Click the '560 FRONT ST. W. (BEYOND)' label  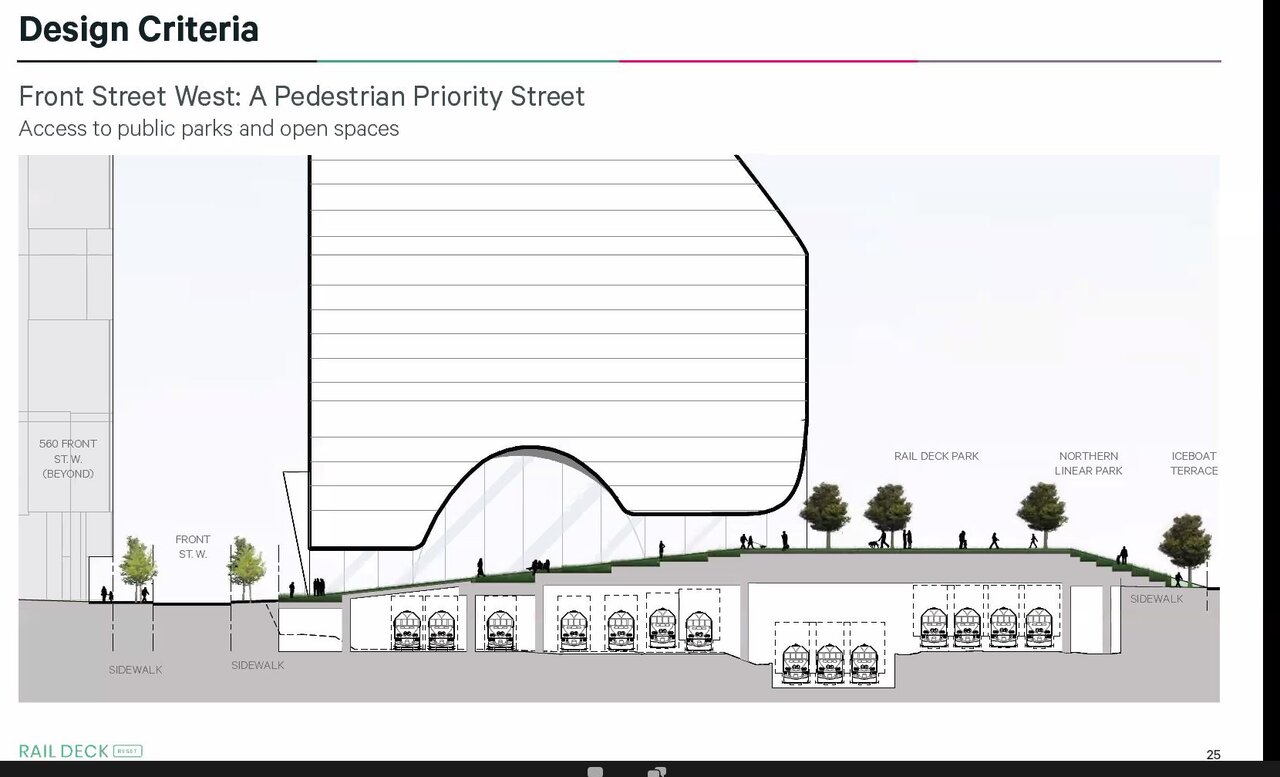(68, 458)
